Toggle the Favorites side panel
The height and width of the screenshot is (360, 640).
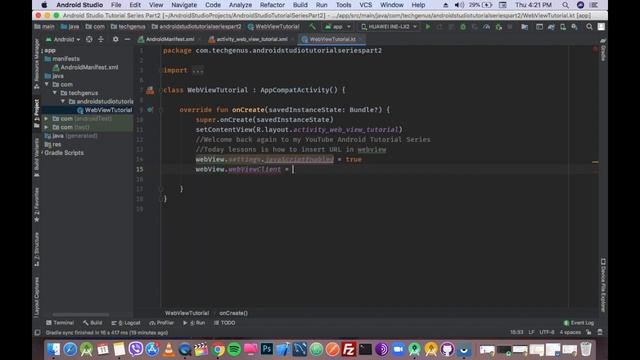click(37, 204)
